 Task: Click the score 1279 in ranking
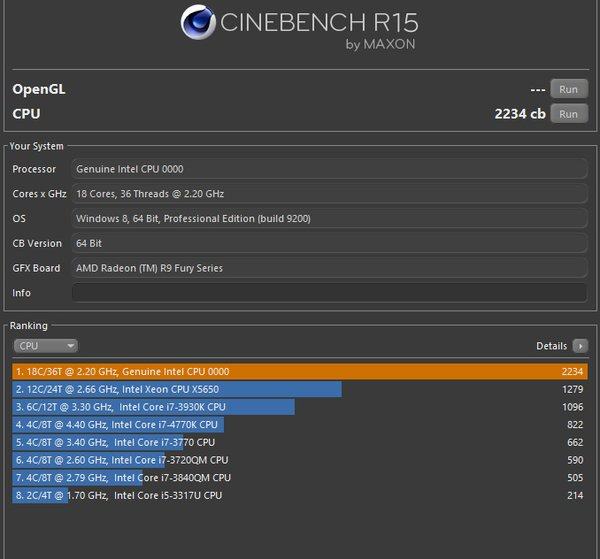click(572, 389)
